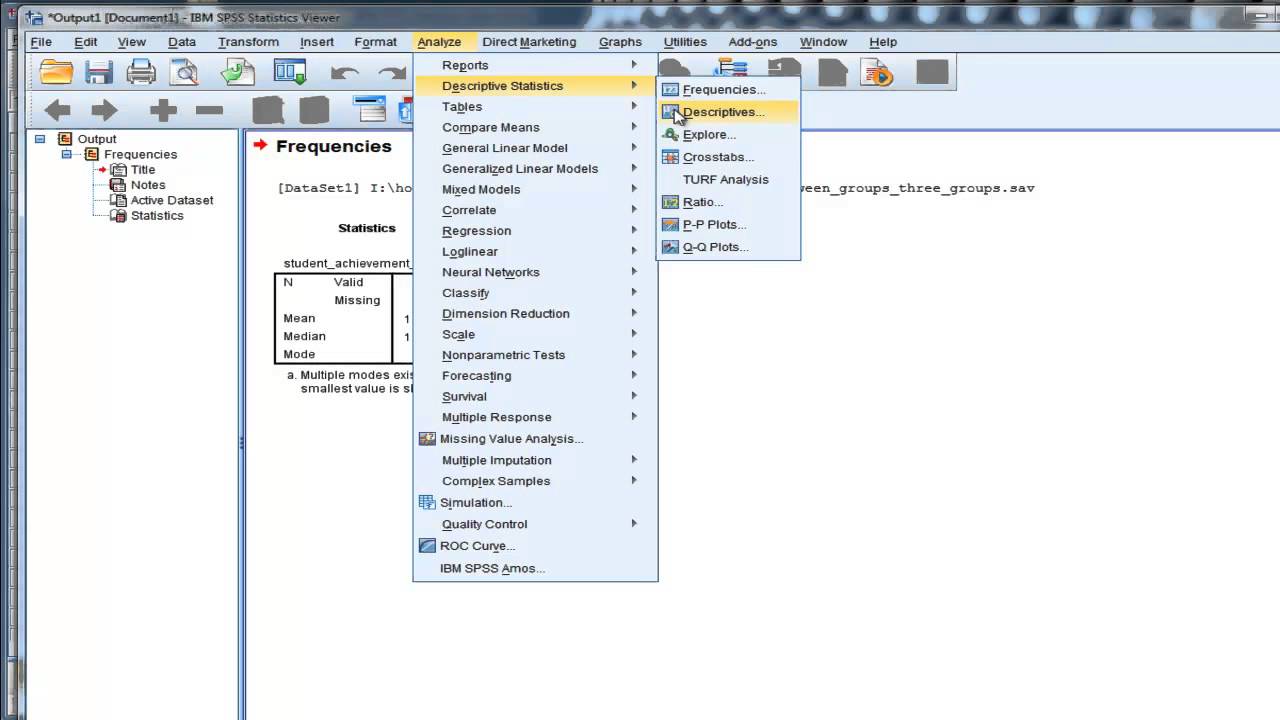
Task: Select Dimension Reduction menu entry
Action: pos(535,313)
